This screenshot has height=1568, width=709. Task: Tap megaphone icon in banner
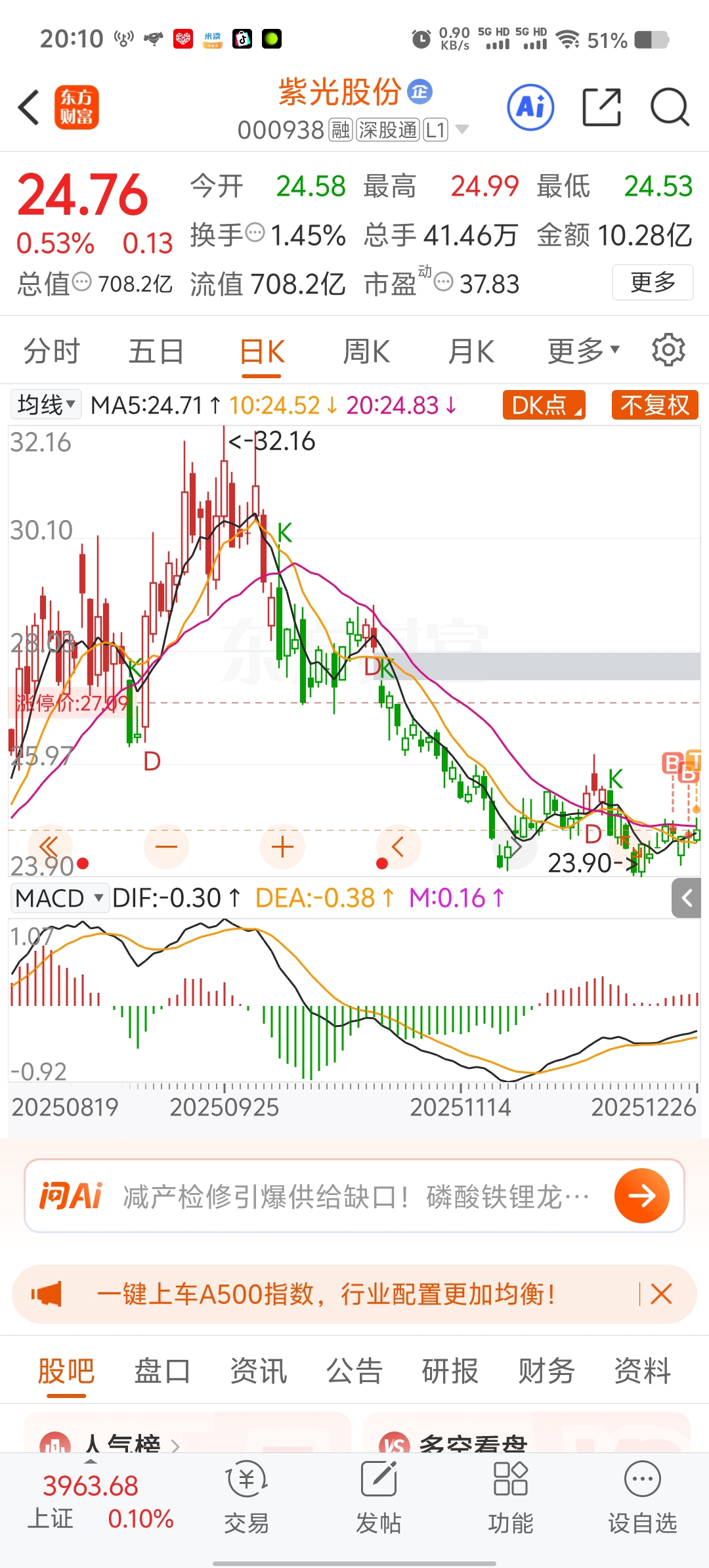pos(47,1294)
